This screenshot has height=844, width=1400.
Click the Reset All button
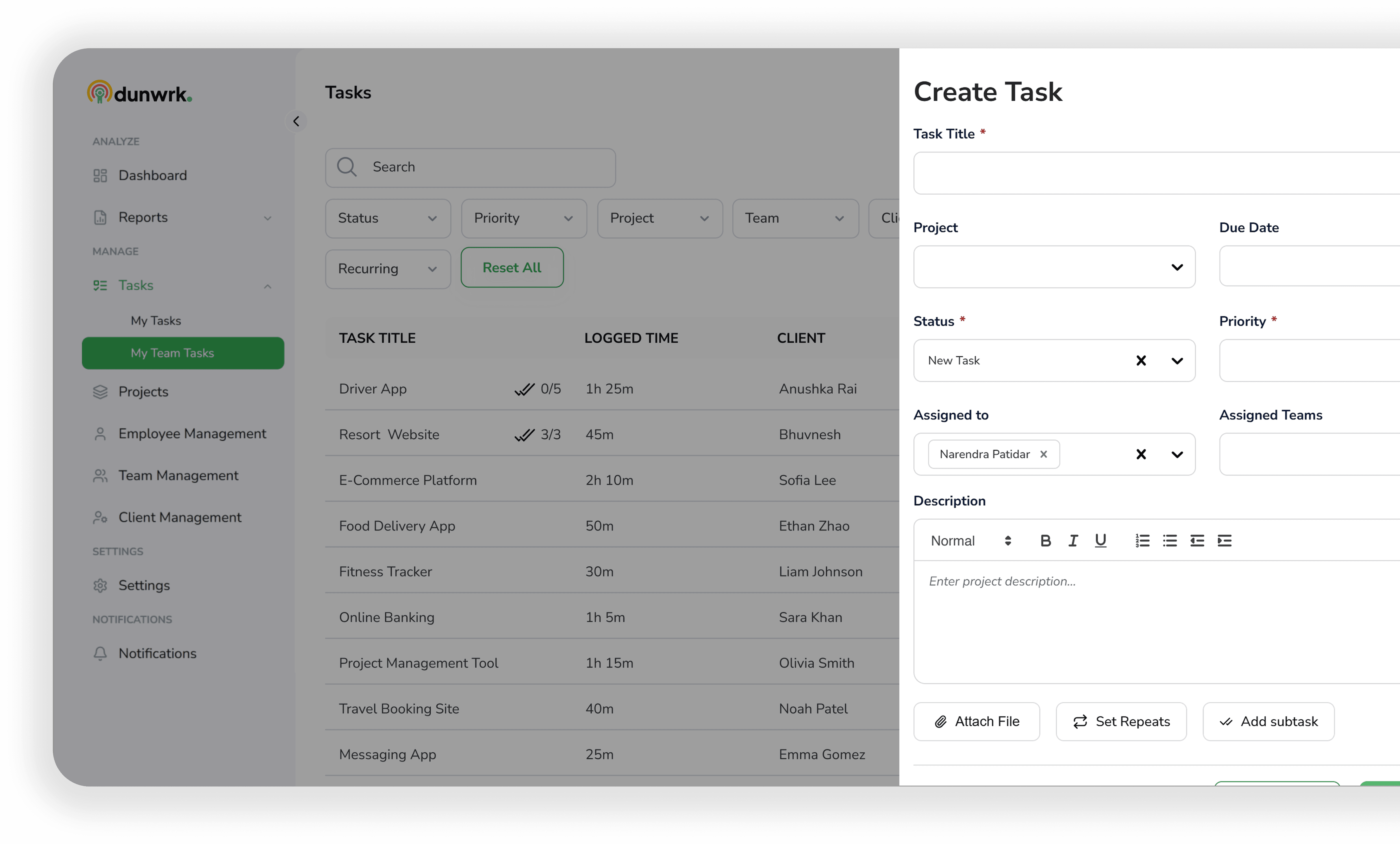pyautogui.click(x=511, y=267)
